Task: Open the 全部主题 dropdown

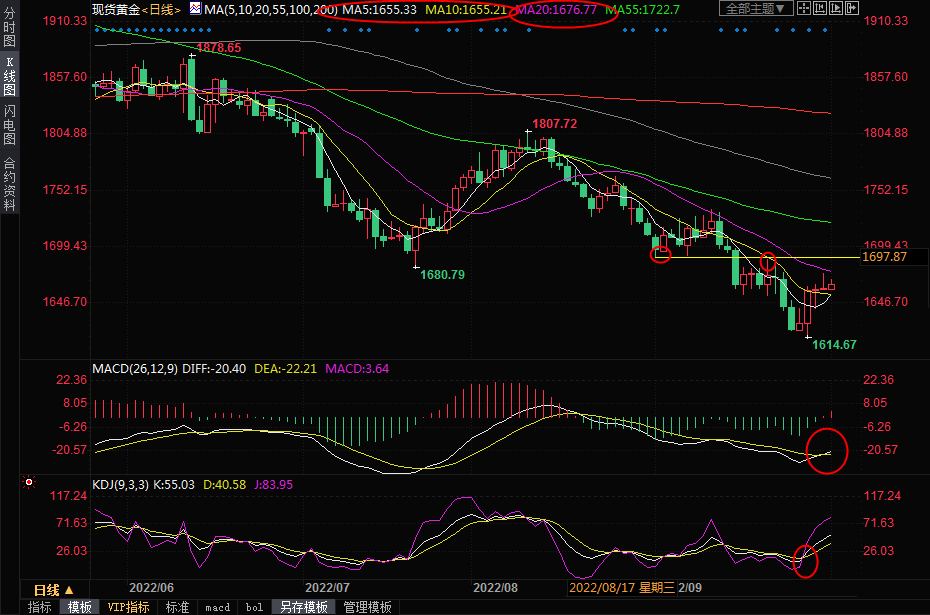Action: [x=755, y=8]
